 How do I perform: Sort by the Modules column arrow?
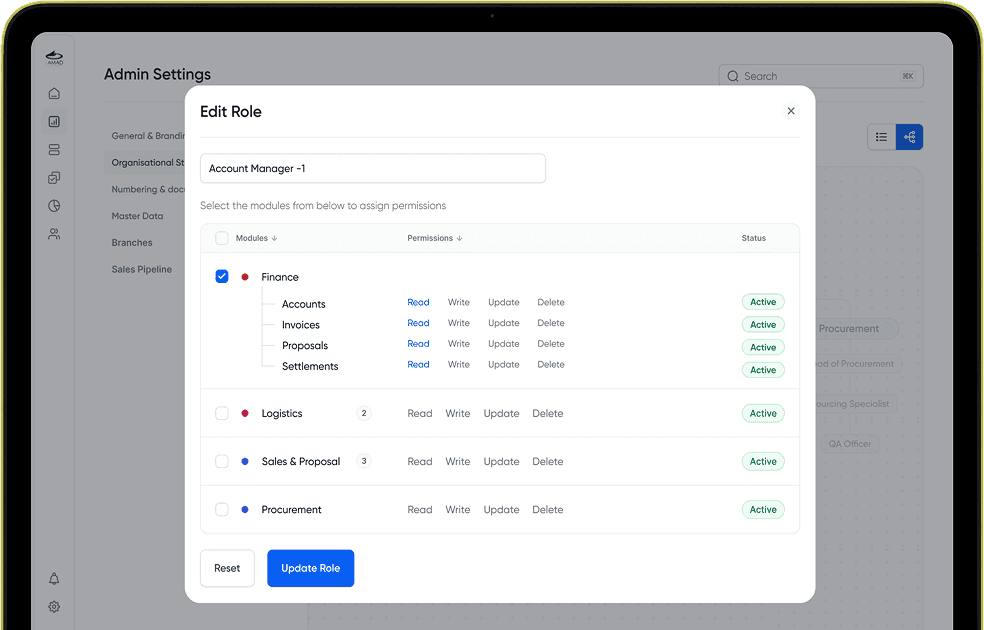click(274, 238)
